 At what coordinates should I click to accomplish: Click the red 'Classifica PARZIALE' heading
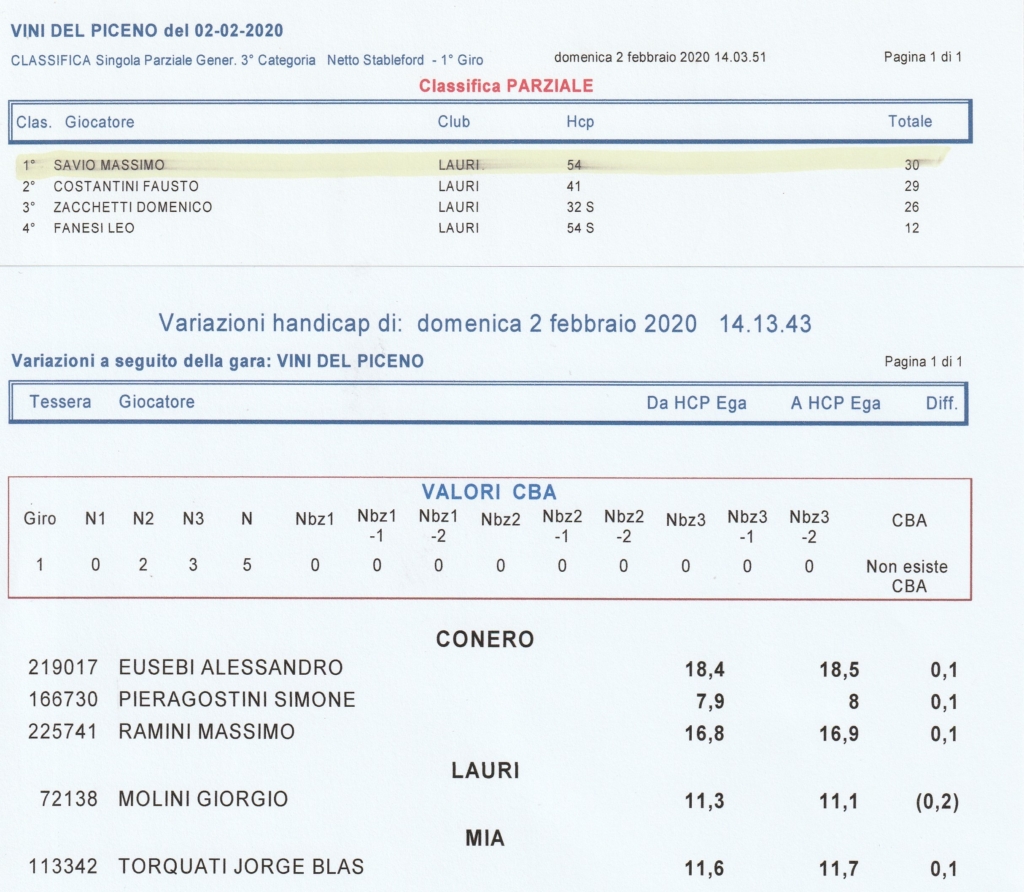click(x=506, y=86)
